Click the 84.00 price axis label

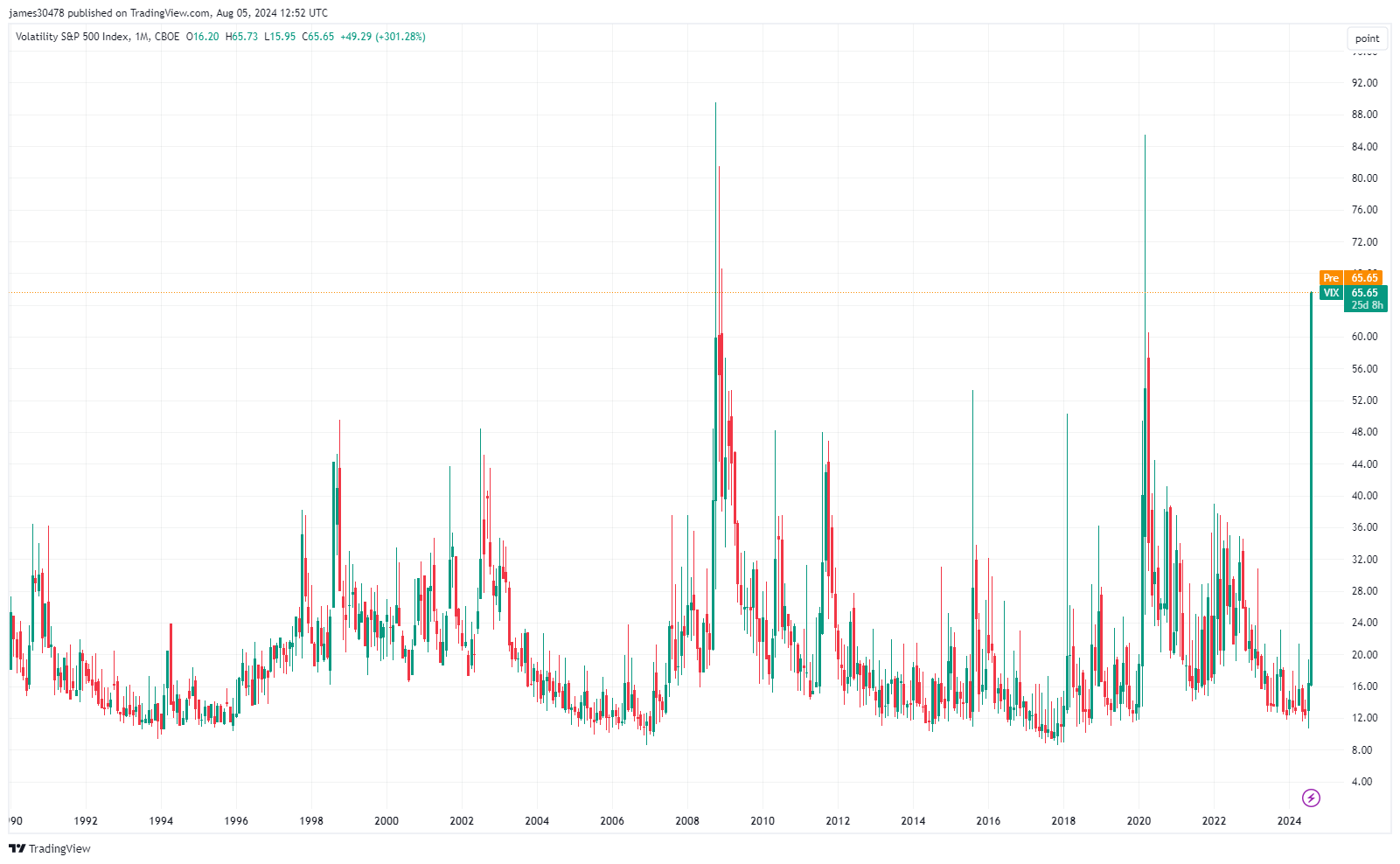(x=1364, y=147)
